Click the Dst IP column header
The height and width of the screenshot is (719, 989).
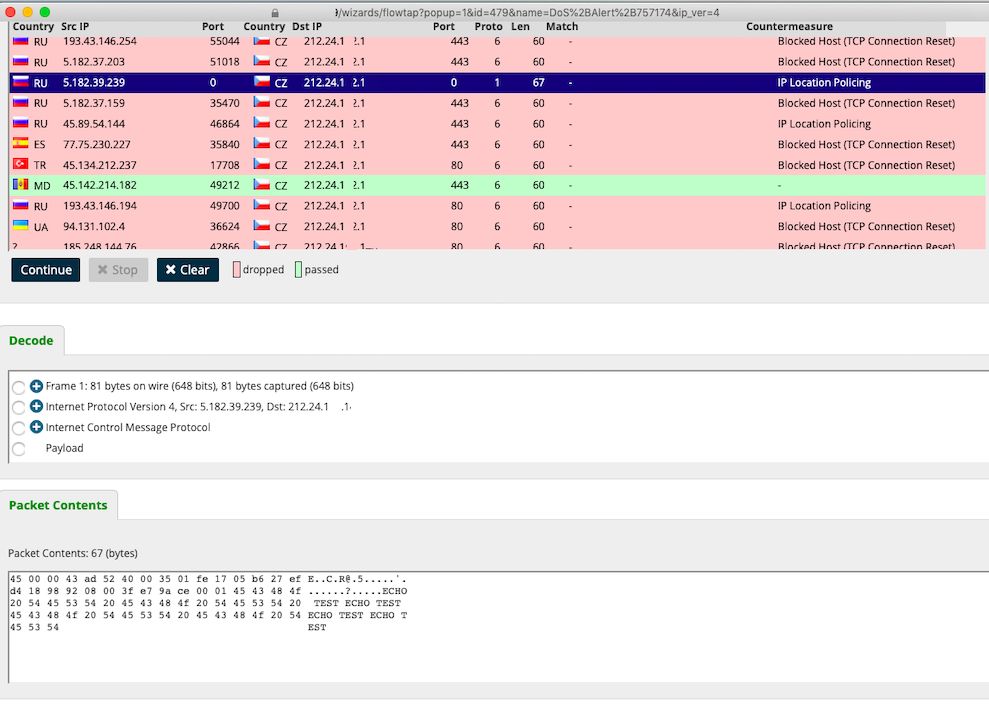[307, 26]
